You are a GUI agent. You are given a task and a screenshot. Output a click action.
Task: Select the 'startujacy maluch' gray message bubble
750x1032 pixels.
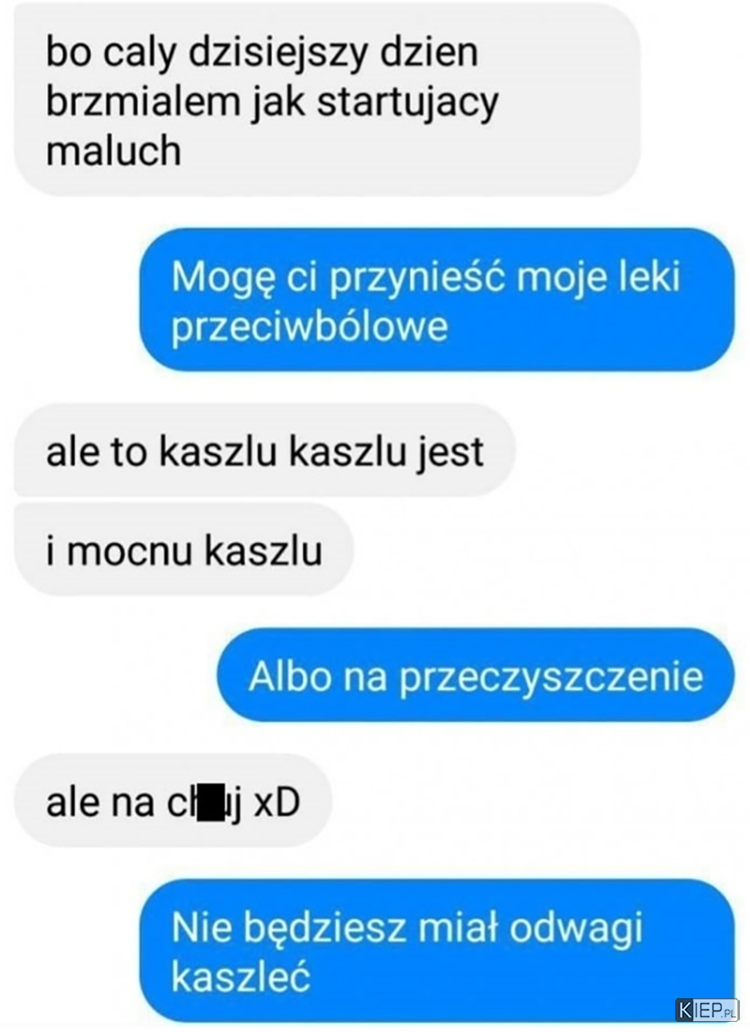coord(327,101)
